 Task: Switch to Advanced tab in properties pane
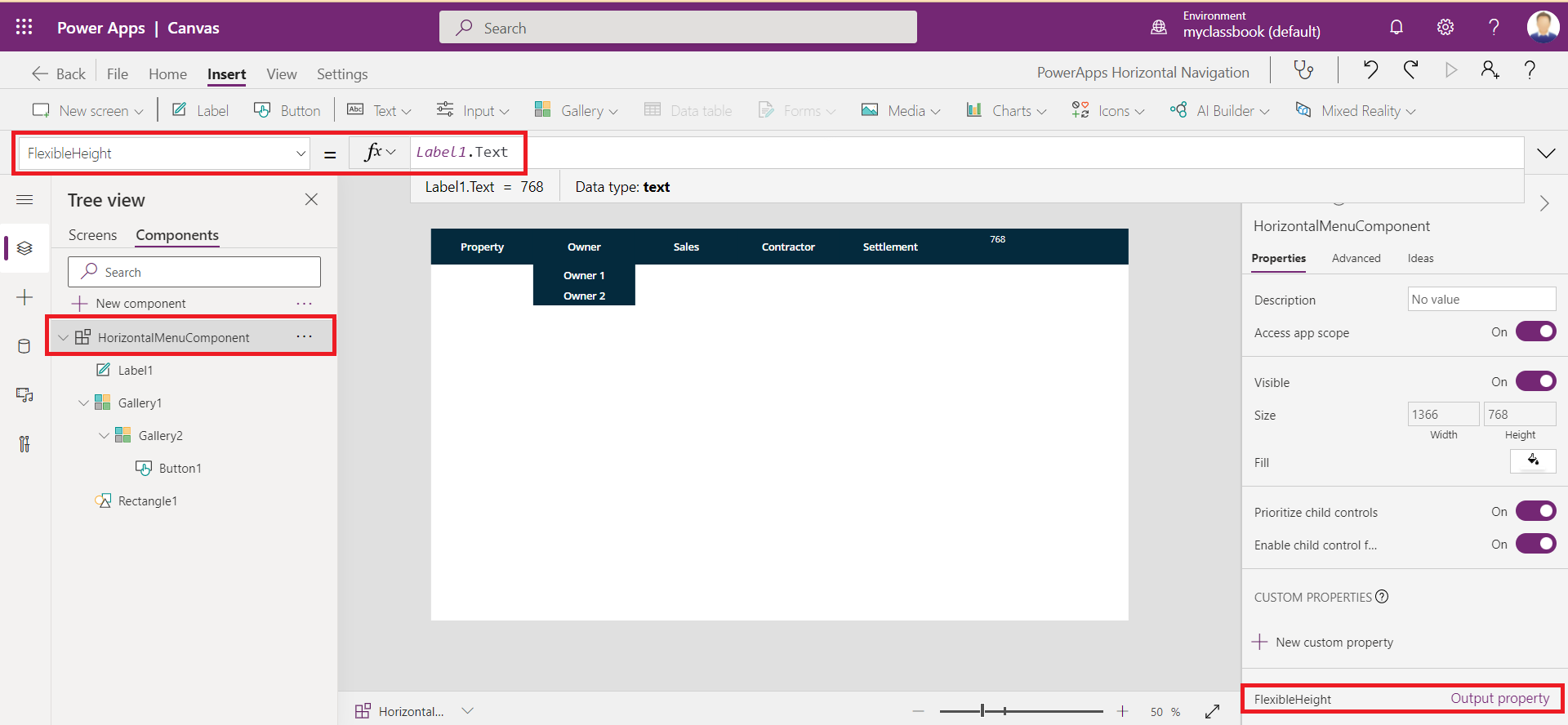(x=1356, y=258)
